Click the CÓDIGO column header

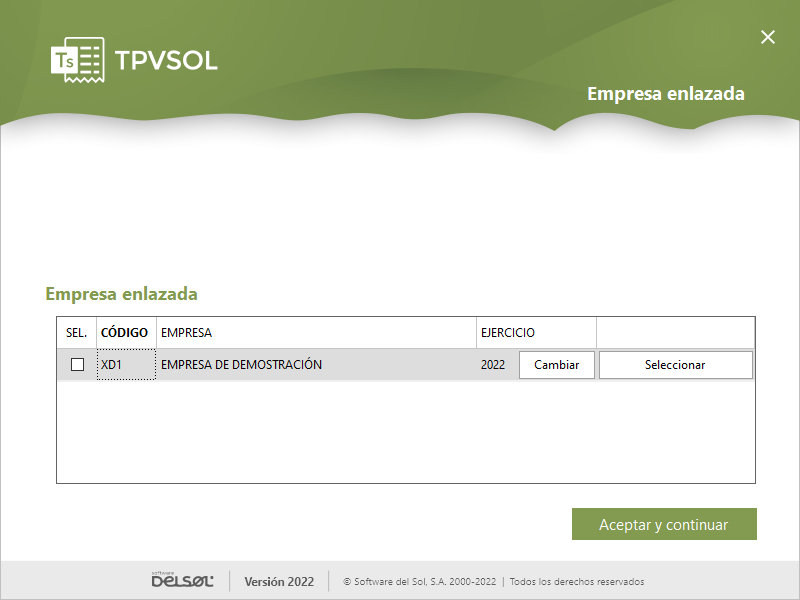coord(126,333)
